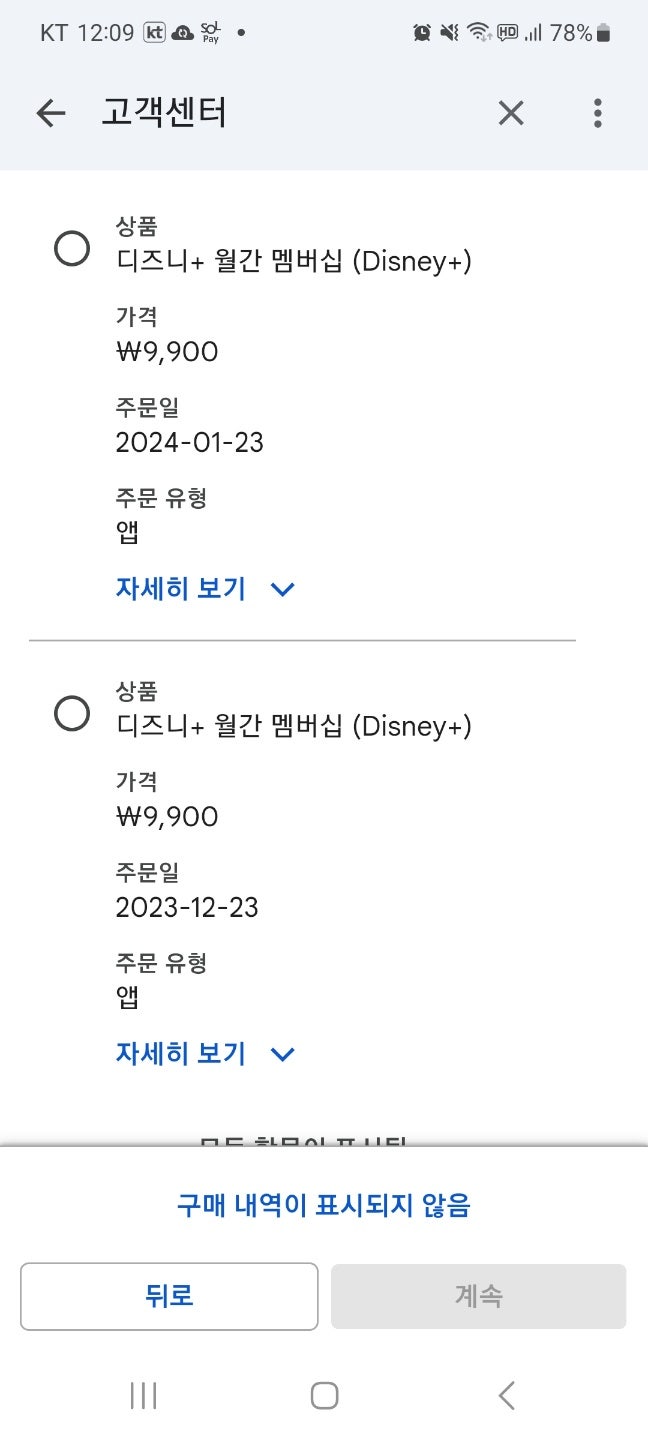
Task: Tap the 고객센터 page title
Action: point(164,114)
